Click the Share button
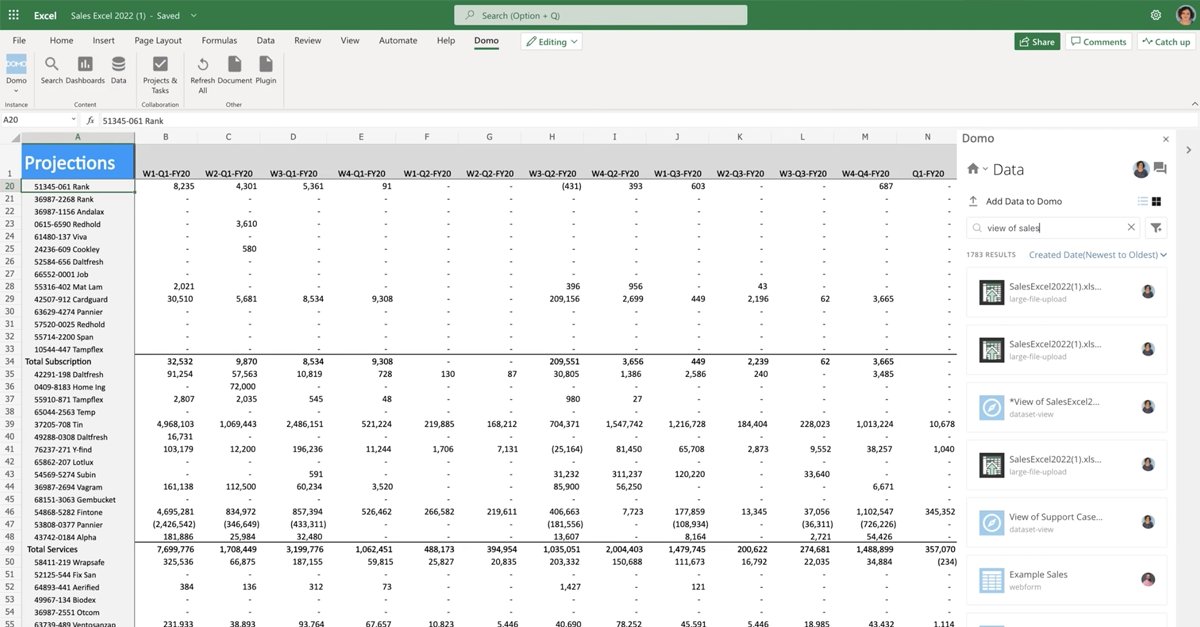 (1037, 42)
